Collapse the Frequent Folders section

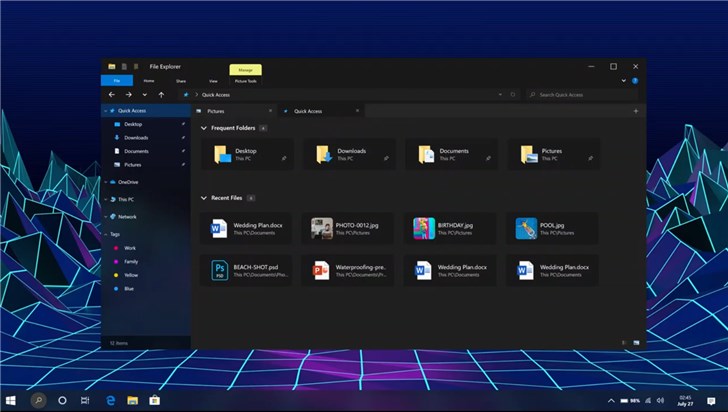tap(203, 128)
